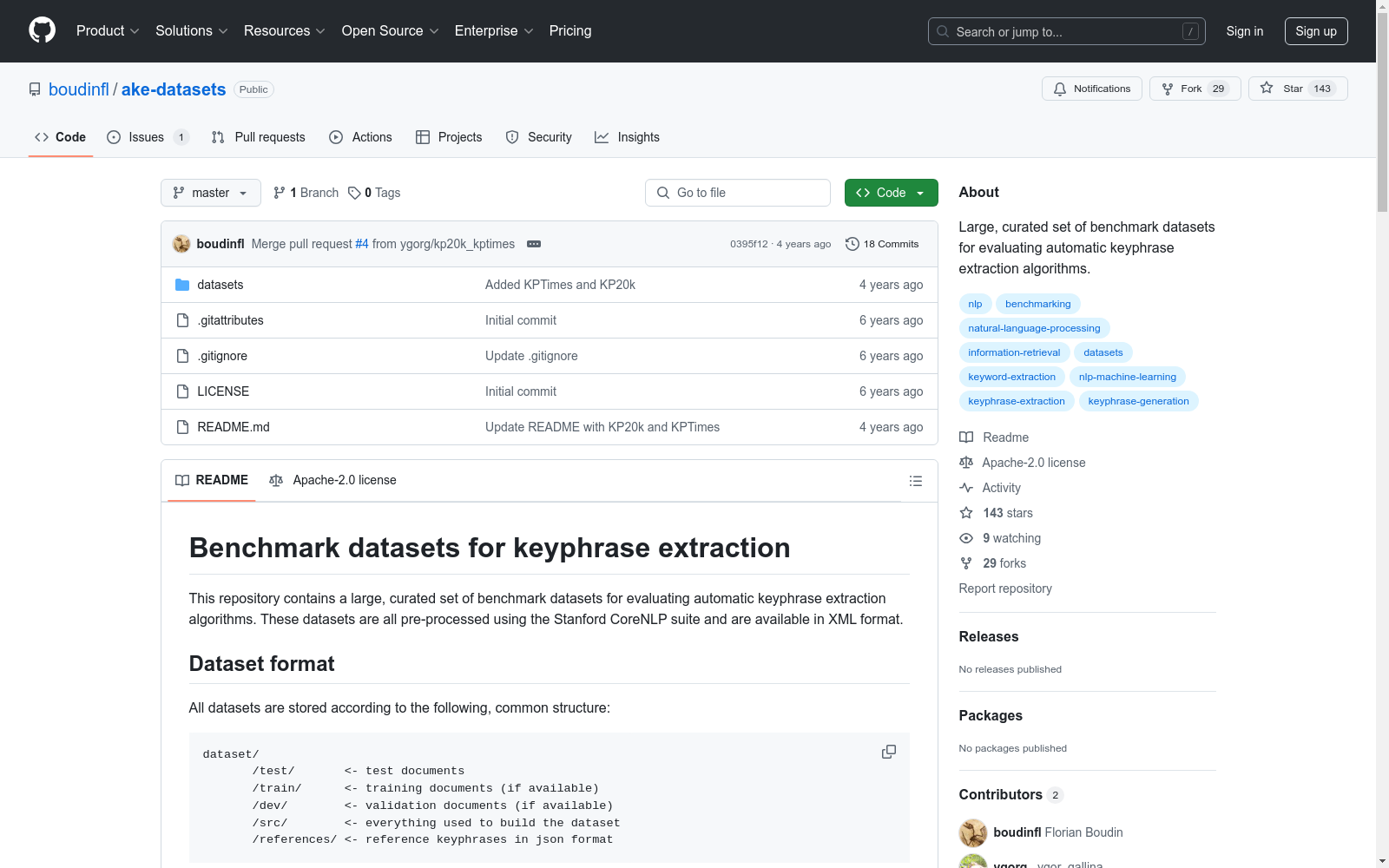1389x868 pixels.
Task: Open the boudinfl user profile link
Action: point(79,89)
